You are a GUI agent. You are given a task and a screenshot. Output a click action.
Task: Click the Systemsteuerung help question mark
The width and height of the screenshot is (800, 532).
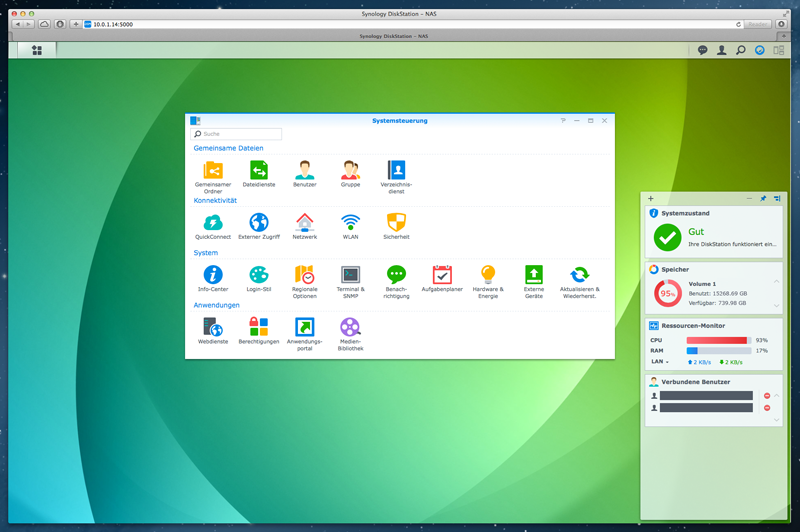563,120
